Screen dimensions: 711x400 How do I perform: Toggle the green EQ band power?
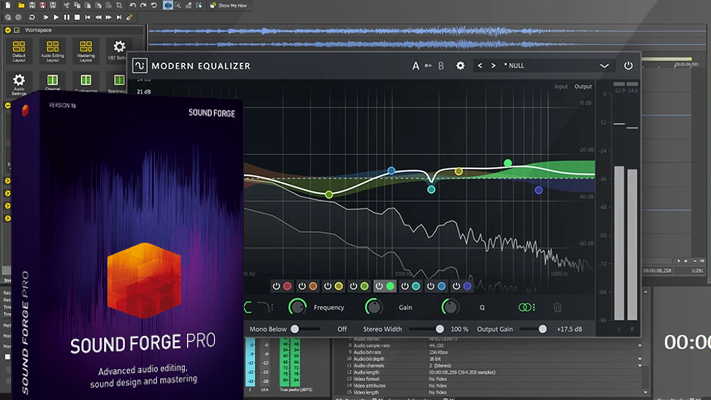(379, 286)
